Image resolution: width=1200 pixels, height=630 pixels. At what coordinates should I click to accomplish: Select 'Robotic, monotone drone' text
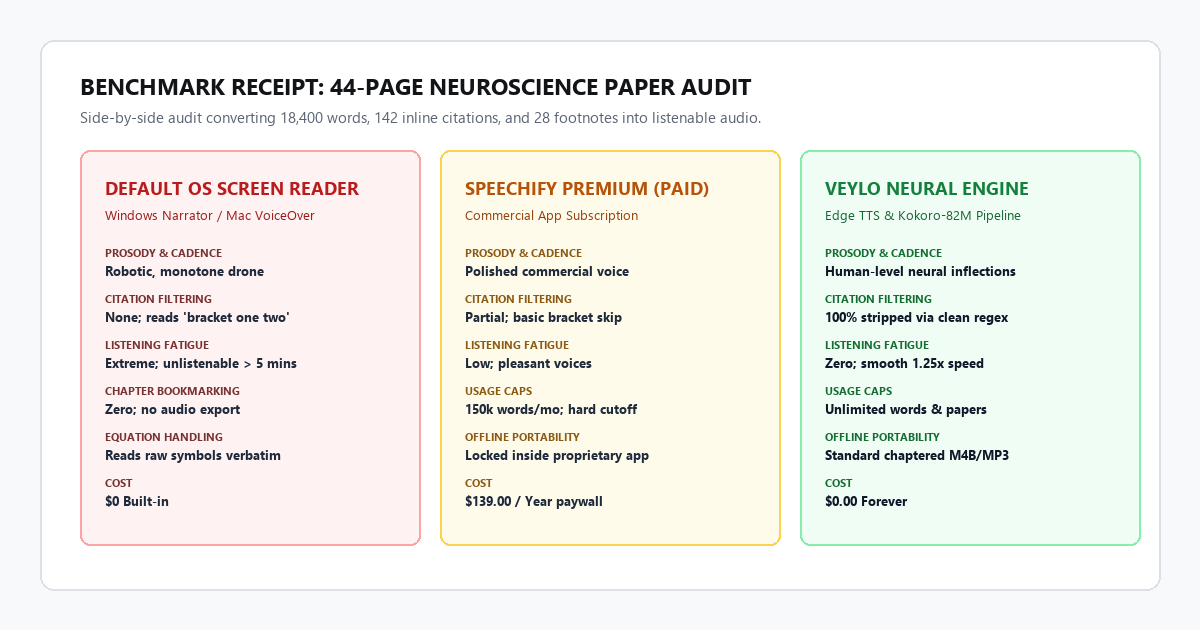pos(185,271)
